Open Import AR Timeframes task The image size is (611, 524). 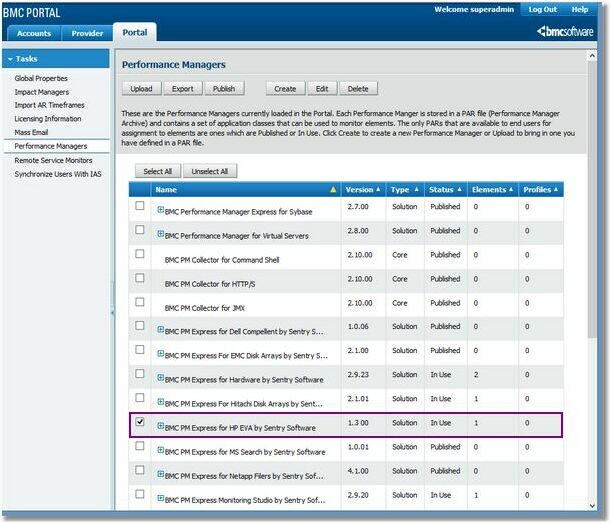(x=49, y=105)
